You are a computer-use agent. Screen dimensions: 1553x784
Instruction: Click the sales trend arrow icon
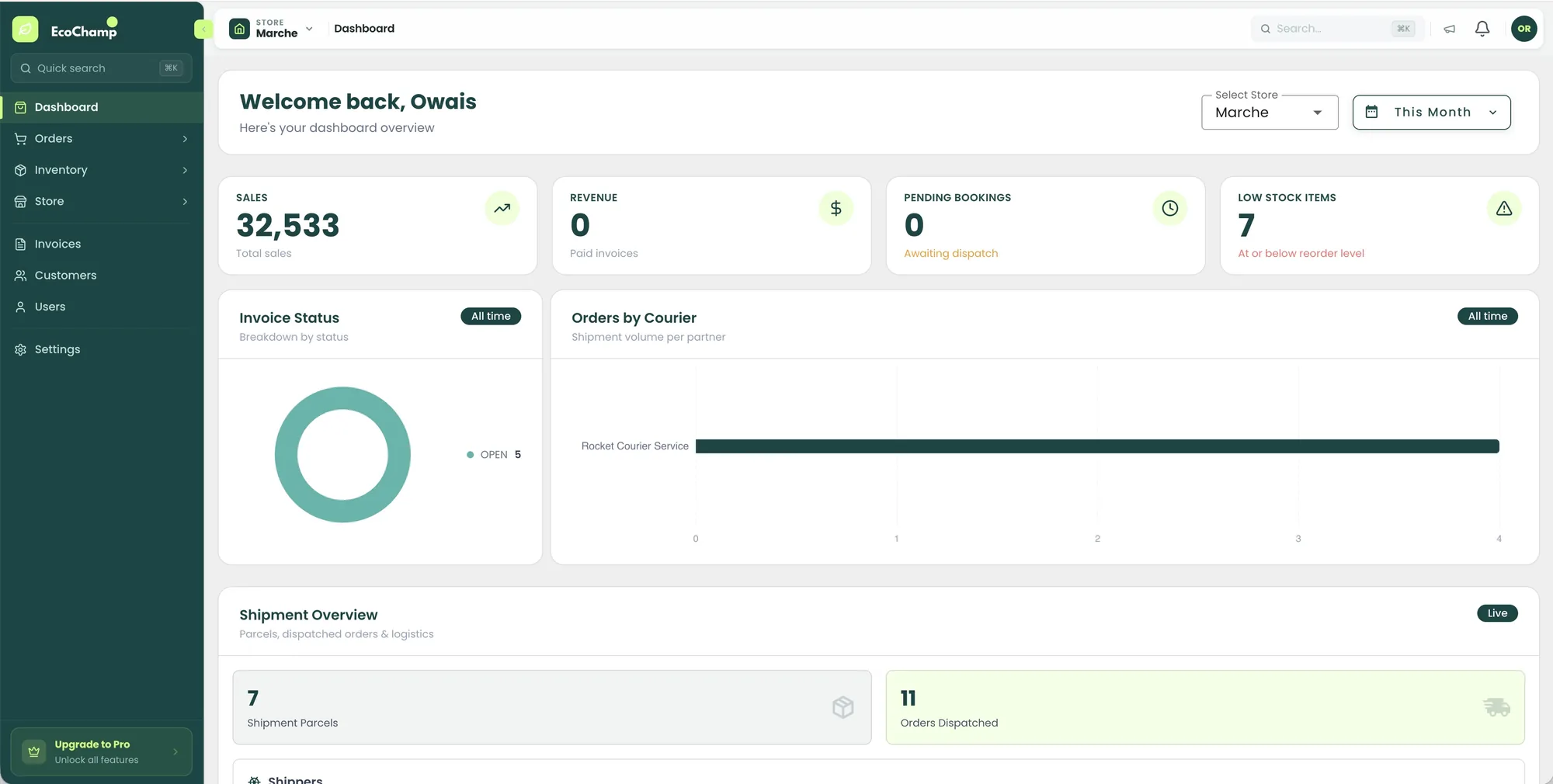(502, 208)
